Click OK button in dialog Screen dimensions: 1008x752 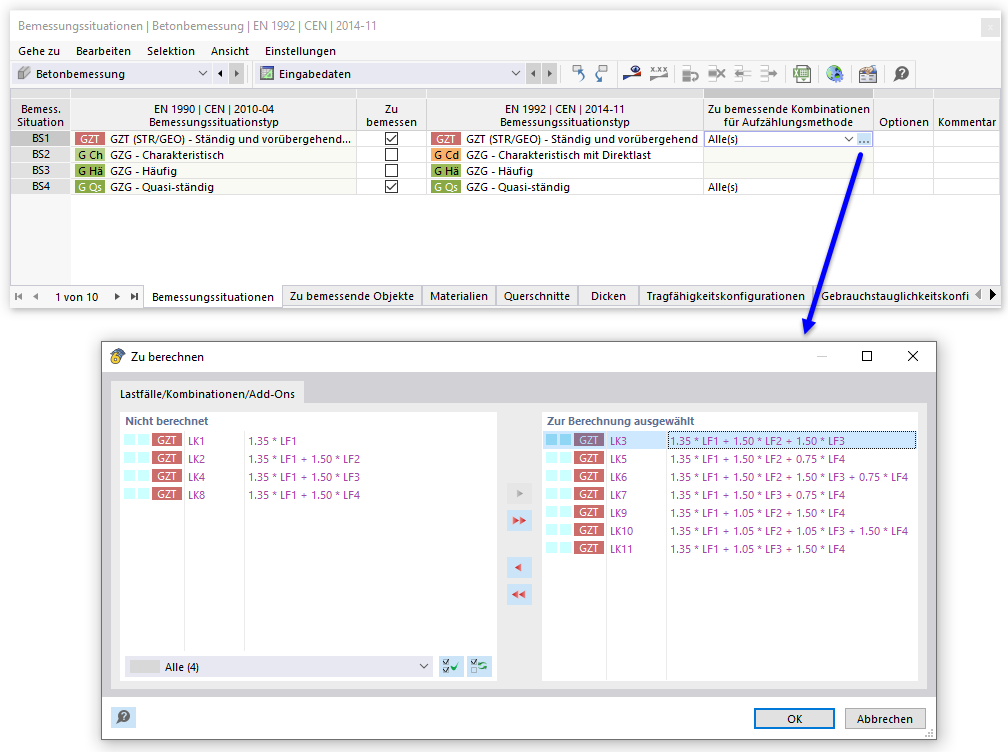(795, 719)
